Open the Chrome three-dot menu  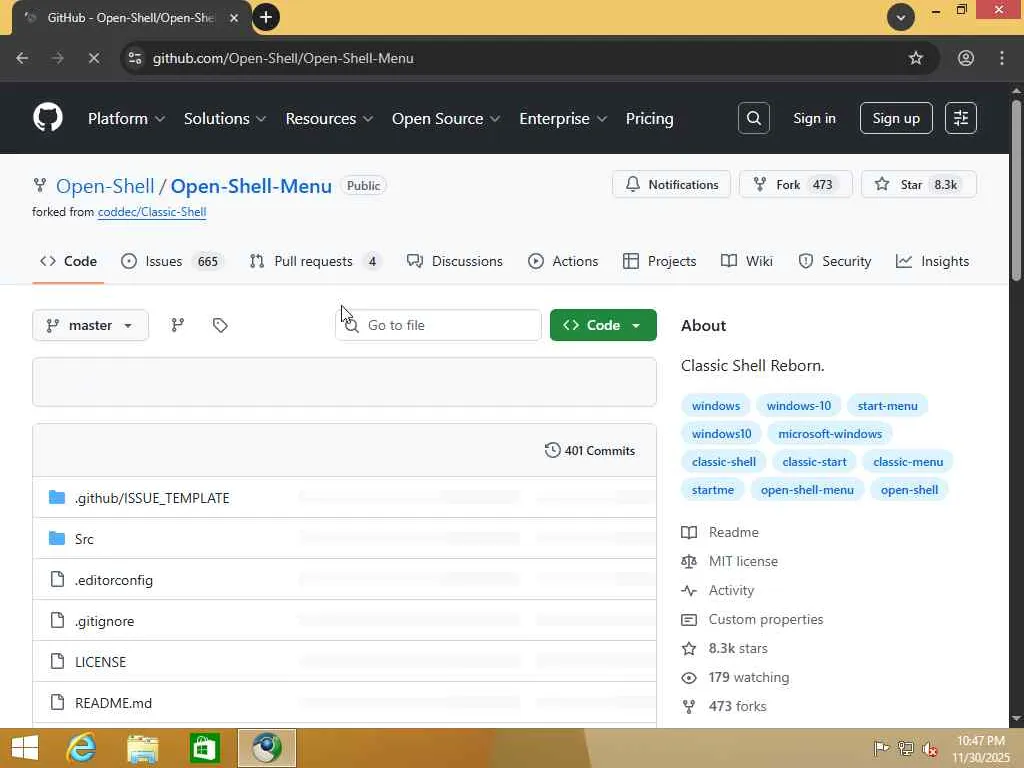pos(1002,58)
